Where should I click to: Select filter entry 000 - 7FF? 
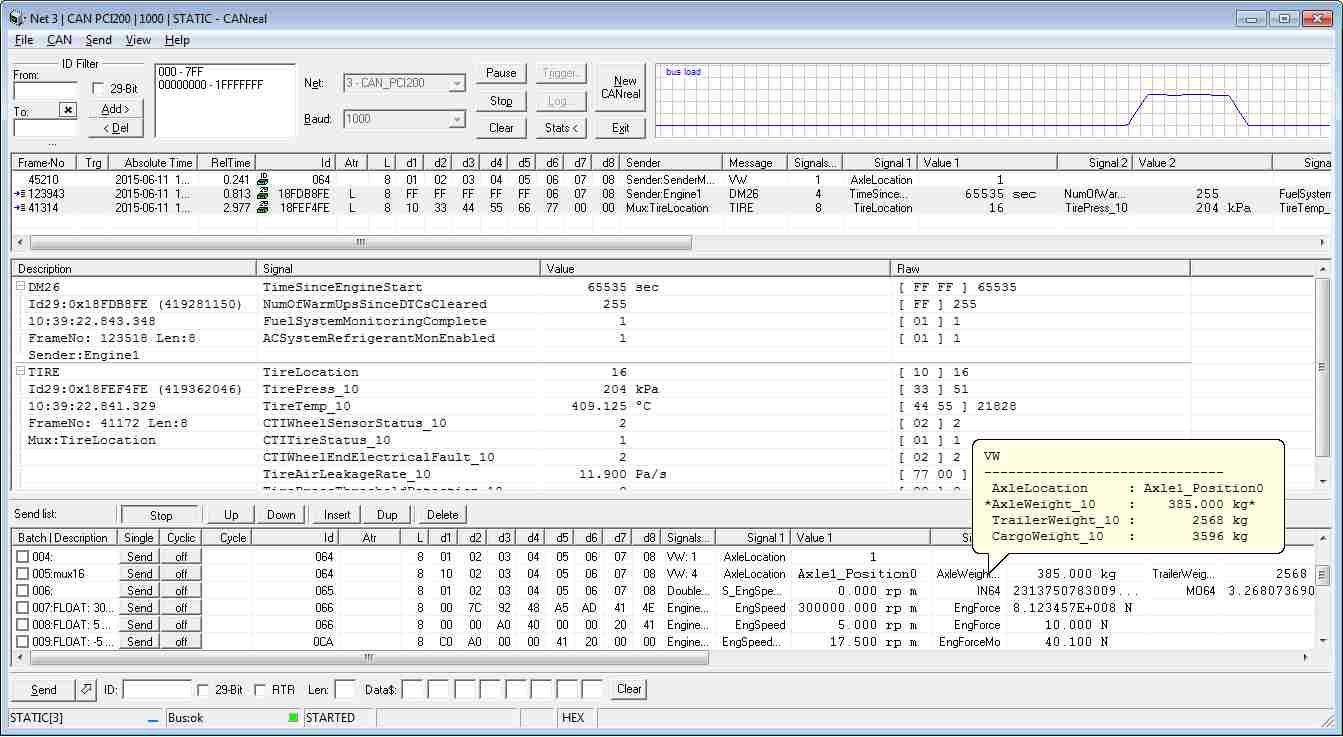tap(181, 72)
